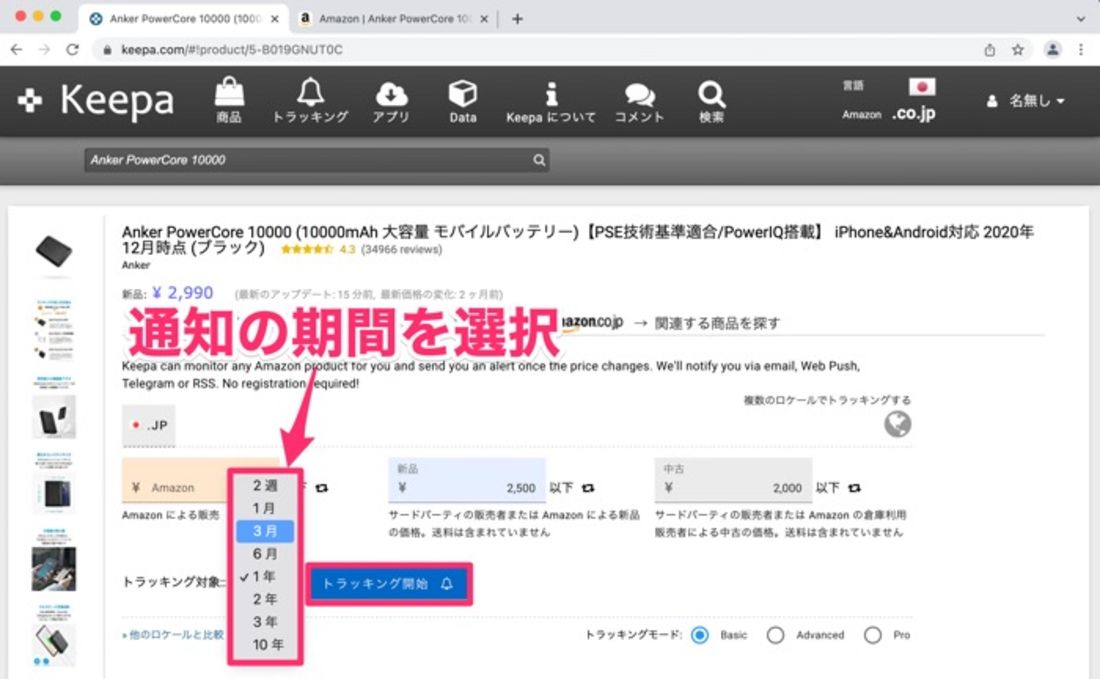Click the toggle icon beside 新品 以下

[x=588, y=488]
